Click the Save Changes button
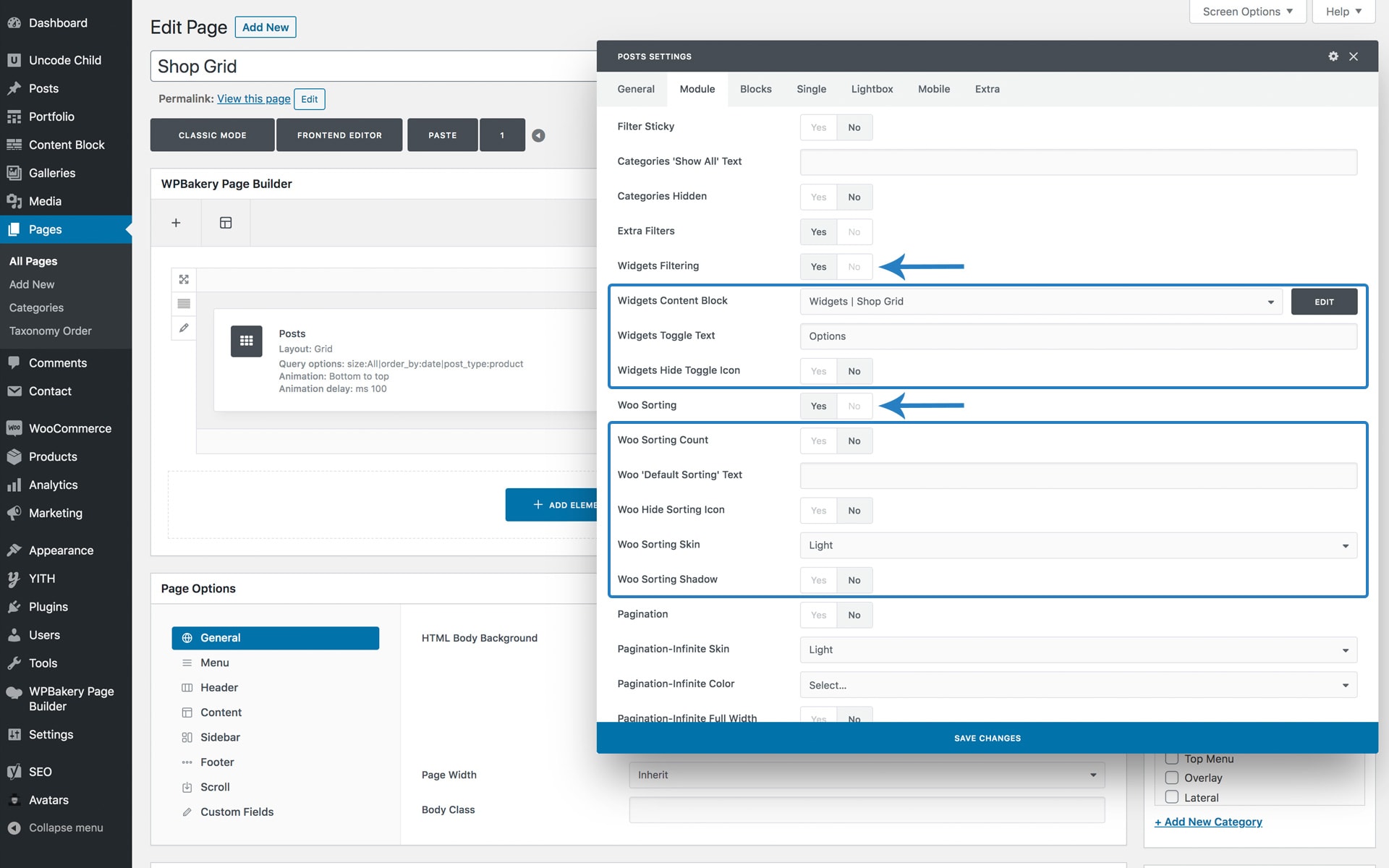Screen dimensions: 1389x868 [x=987, y=738]
